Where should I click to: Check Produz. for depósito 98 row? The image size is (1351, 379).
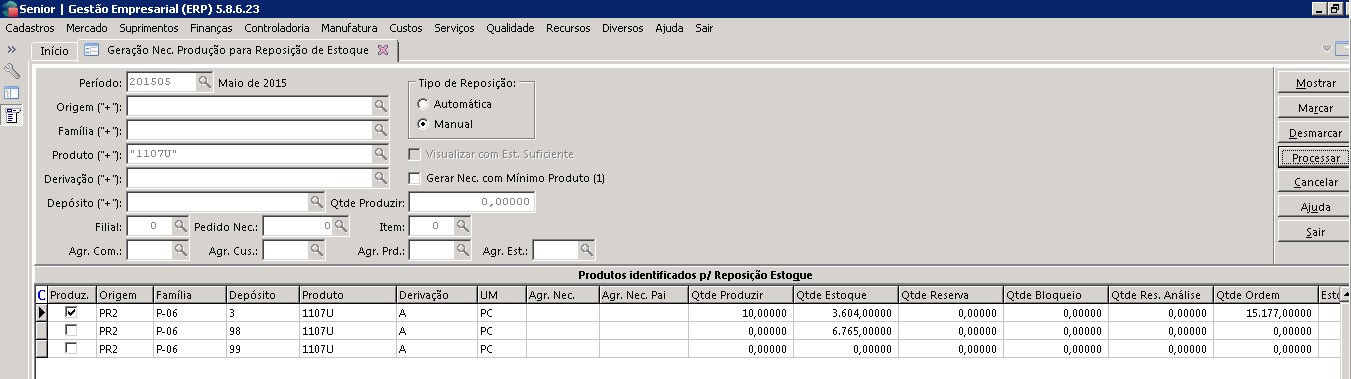(x=71, y=330)
